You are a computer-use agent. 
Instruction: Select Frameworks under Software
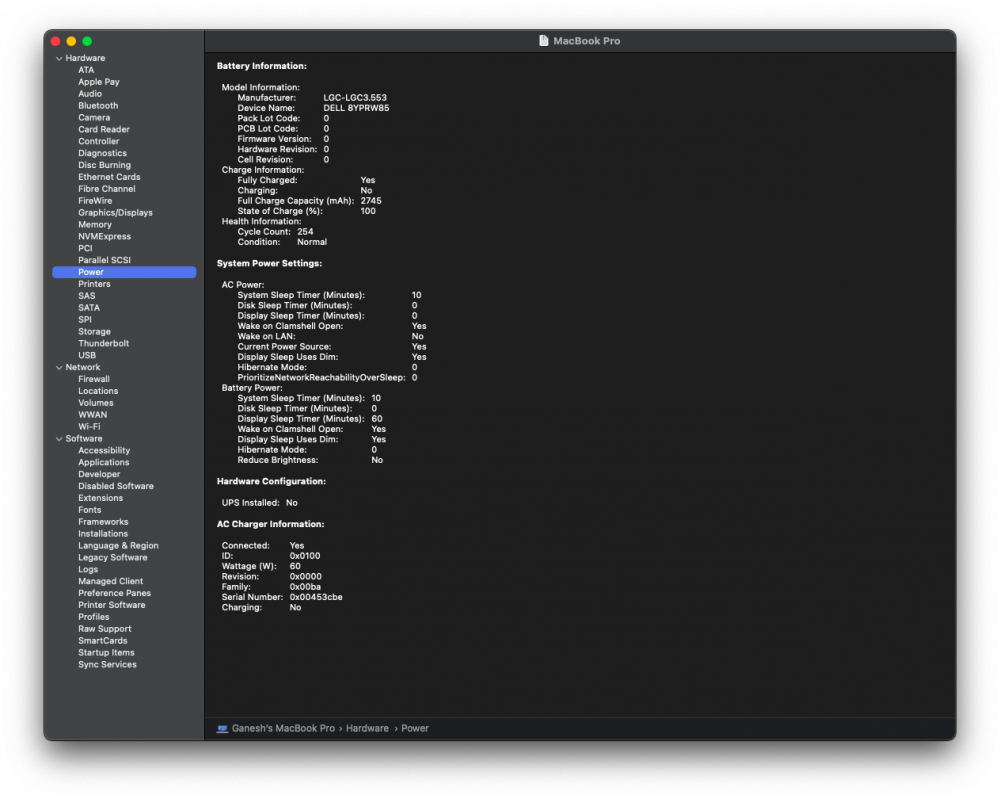point(103,522)
